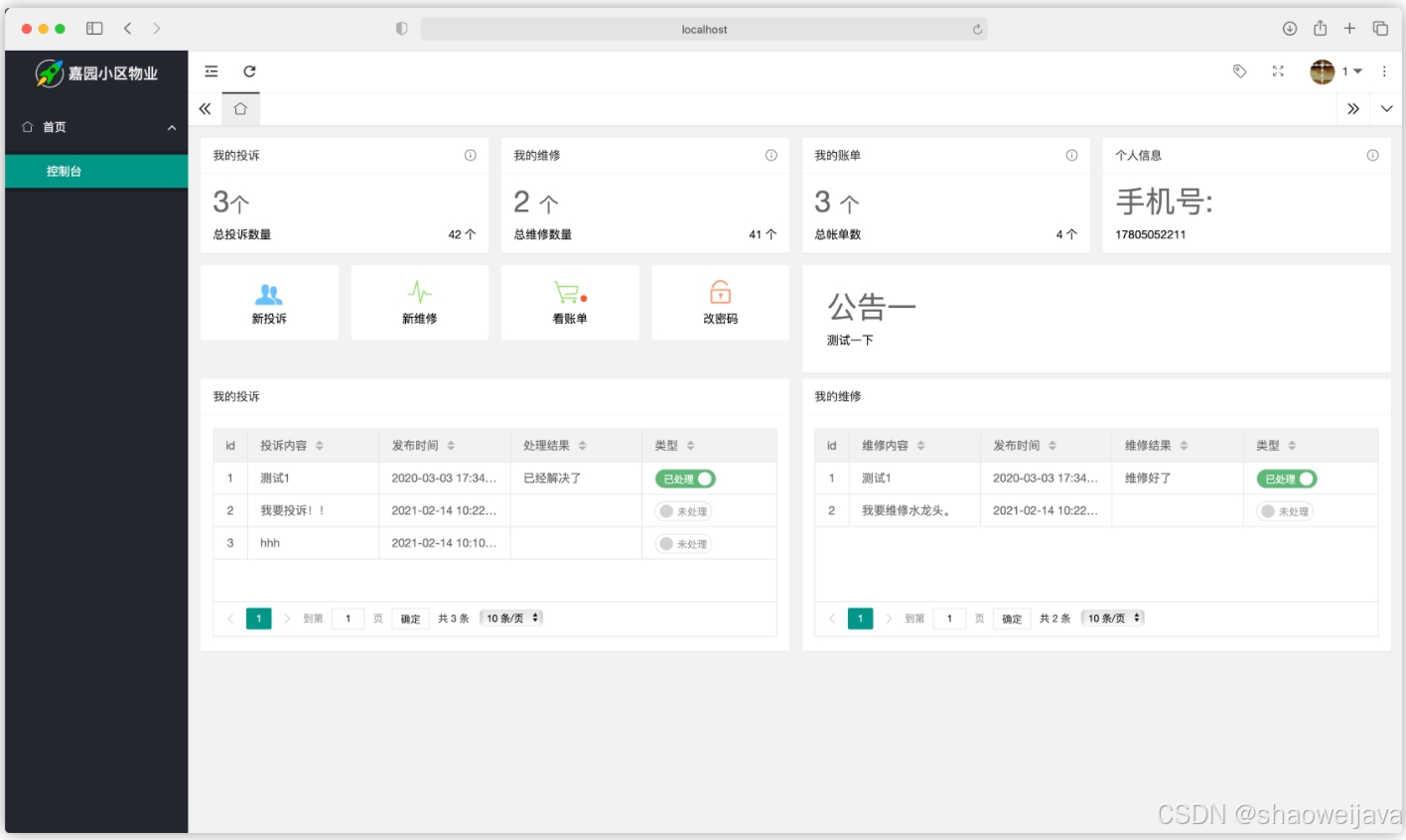Screen dimensions: 1406x840
Task: Open Safari share icon
Action: click(x=1320, y=28)
